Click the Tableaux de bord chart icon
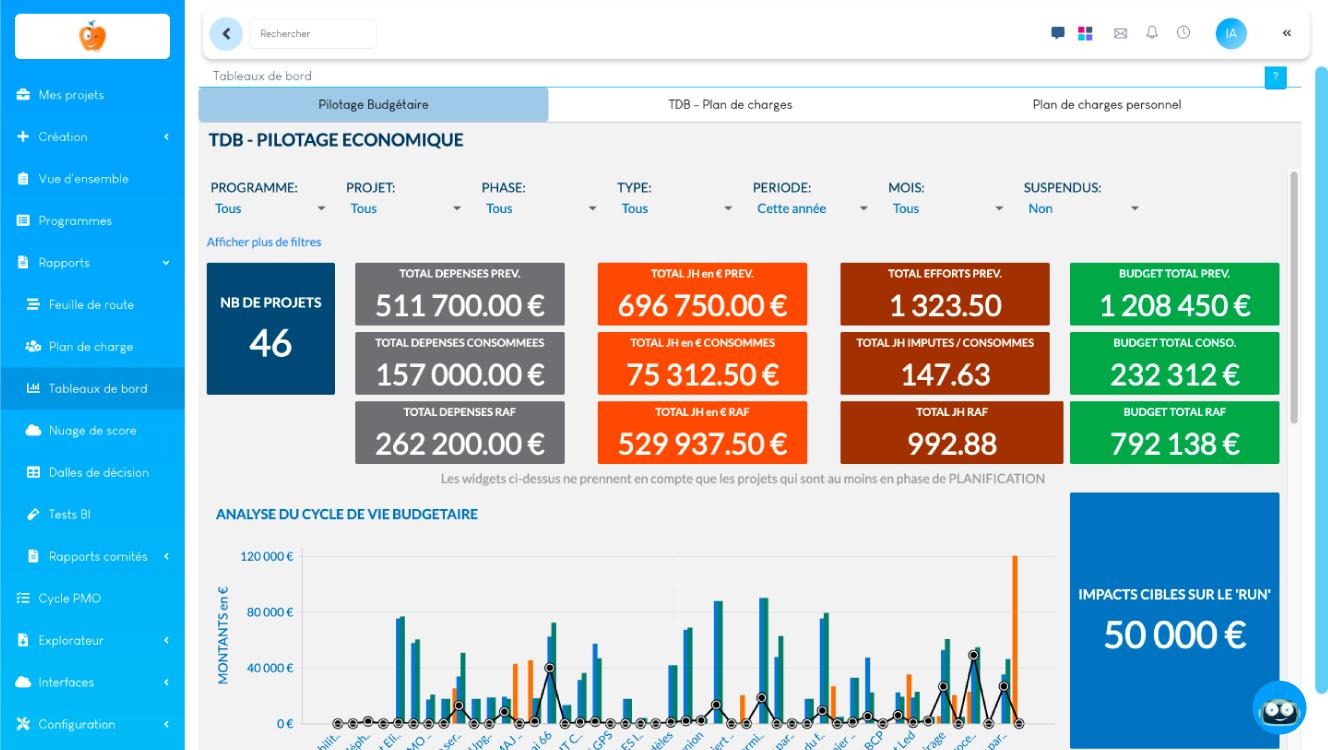This screenshot has height=750, width=1328. [x=33, y=389]
